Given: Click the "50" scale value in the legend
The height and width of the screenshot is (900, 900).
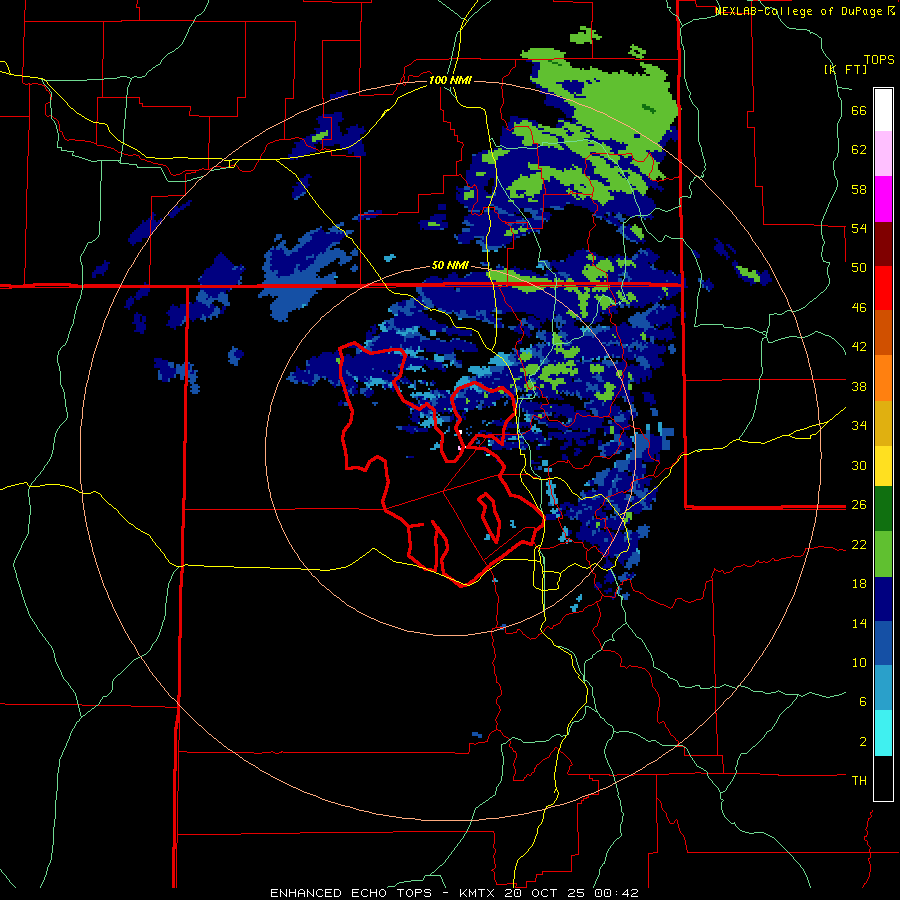Looking at the screenshot, I should (859, 268).
